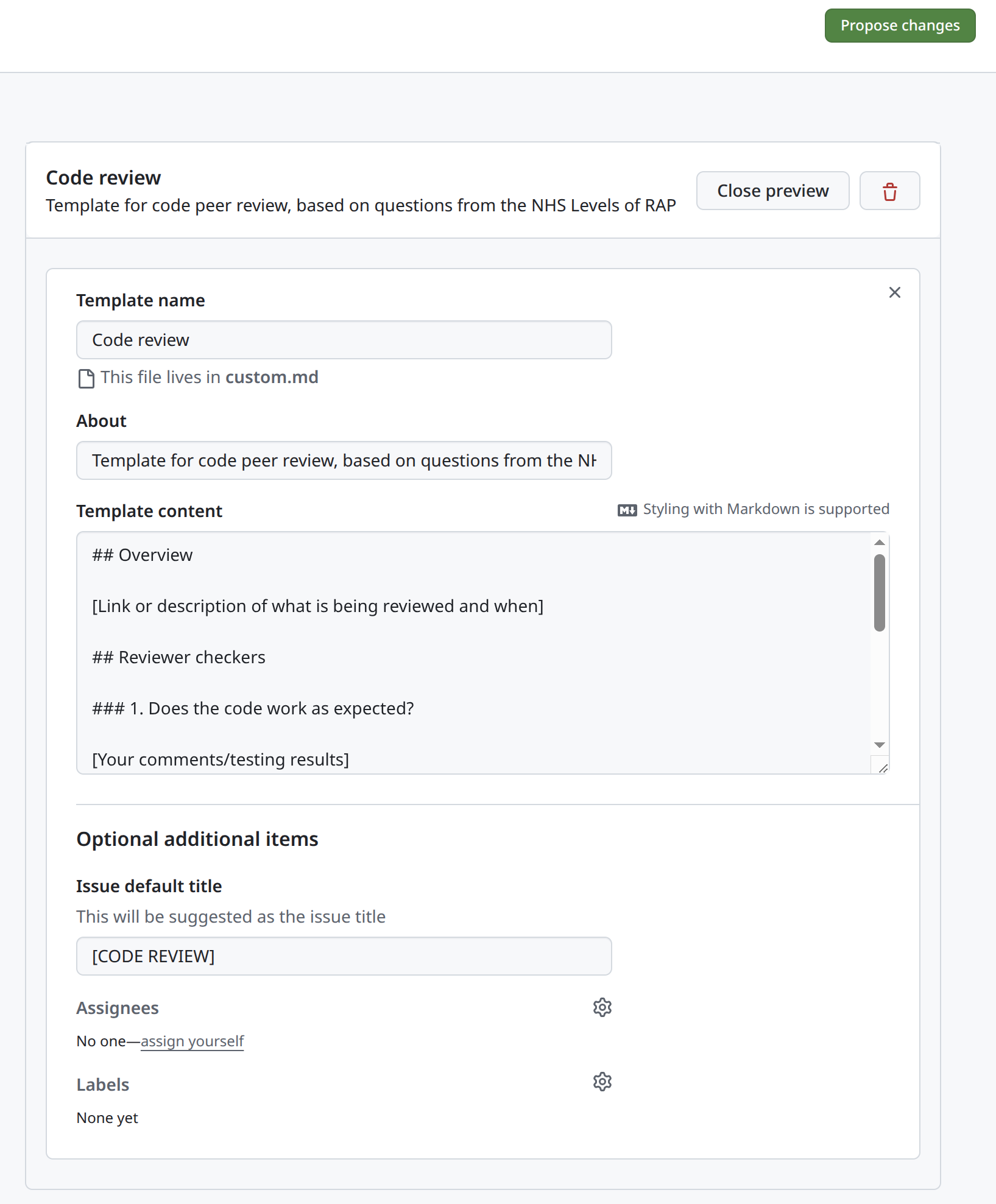The width and height of the screenshot is (996, 1204).
Task: Grab the textarea resize handle corner
Action: (883, 768)
